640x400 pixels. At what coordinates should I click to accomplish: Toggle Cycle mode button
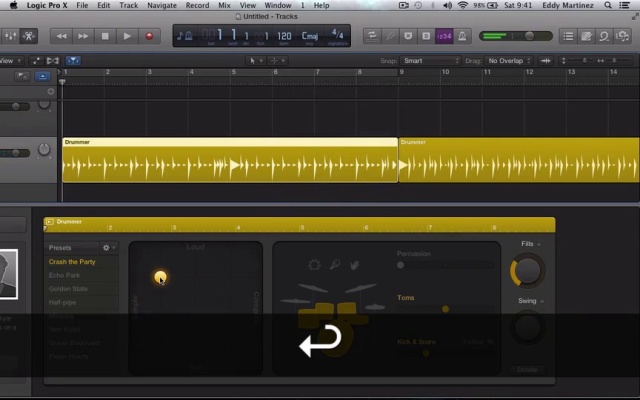coord(372,36)
